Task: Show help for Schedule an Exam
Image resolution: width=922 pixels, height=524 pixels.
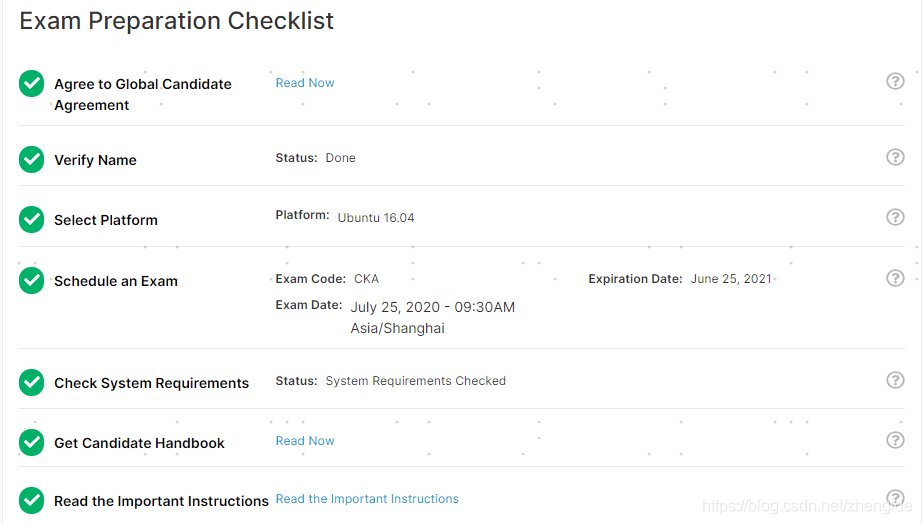Action: [895, 278]
